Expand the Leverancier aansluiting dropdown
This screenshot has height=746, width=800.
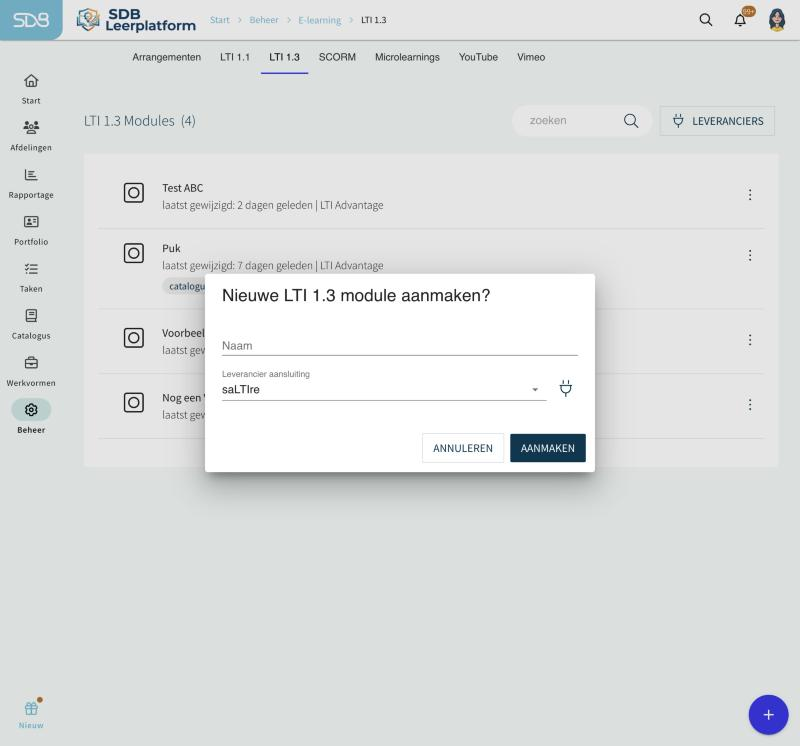(x=384, y=389)
